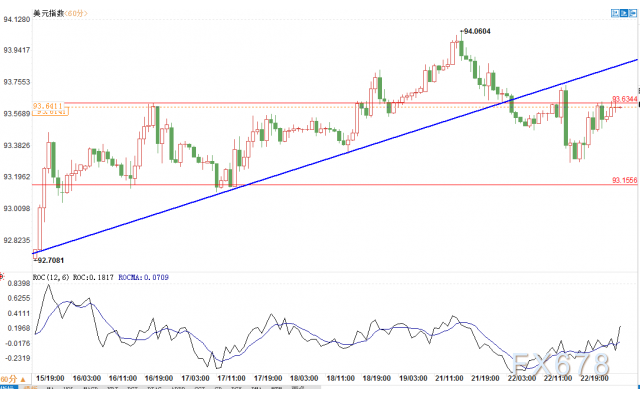This screenshot has height=400, width=640.
Task: Click the 19/03:00 time axis label
Action: click(413, 378)
